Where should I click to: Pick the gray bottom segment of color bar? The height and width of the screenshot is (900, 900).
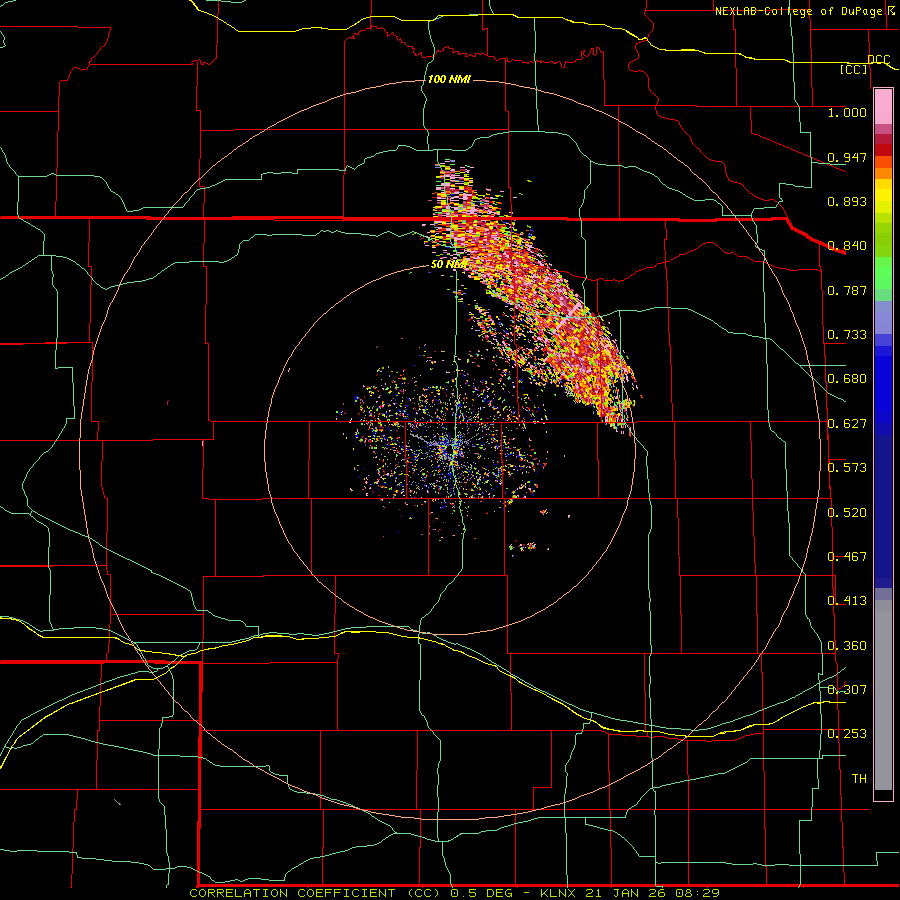tap(883, 695)
